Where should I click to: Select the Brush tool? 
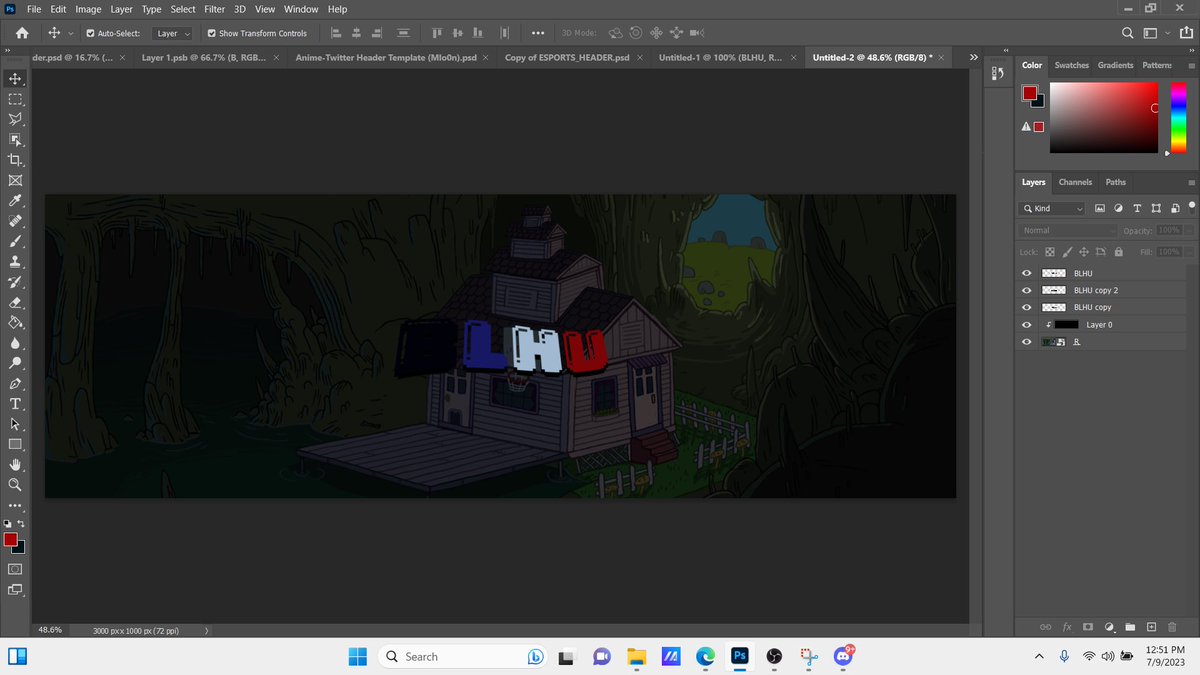click(x=16, y=241)
